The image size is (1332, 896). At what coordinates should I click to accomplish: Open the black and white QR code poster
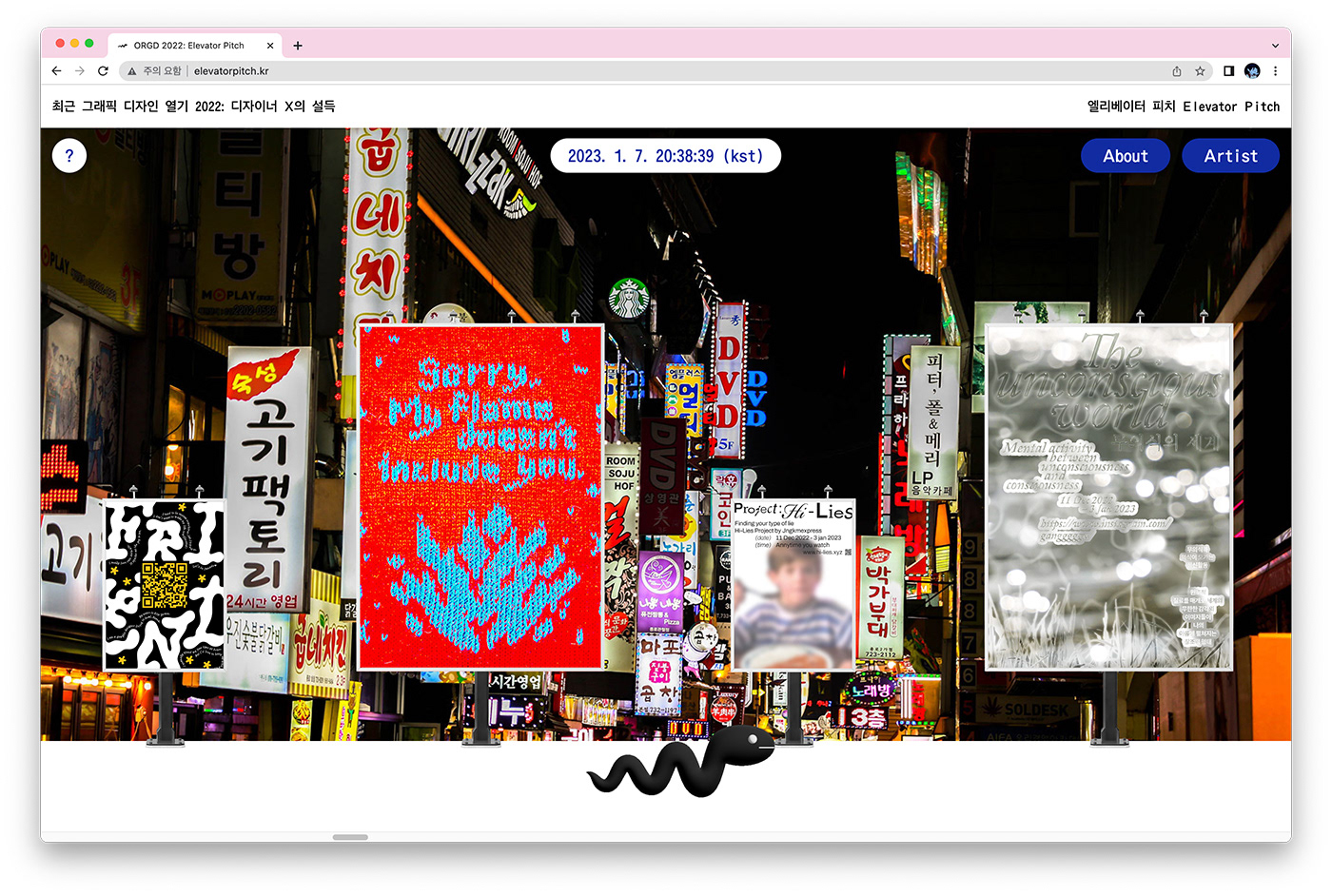pyautogui.click(x=164, y=584)
